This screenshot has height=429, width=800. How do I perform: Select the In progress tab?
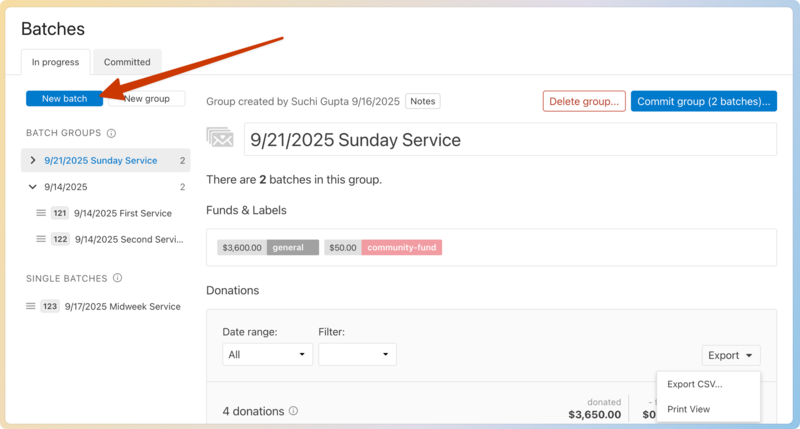(55, 62)
